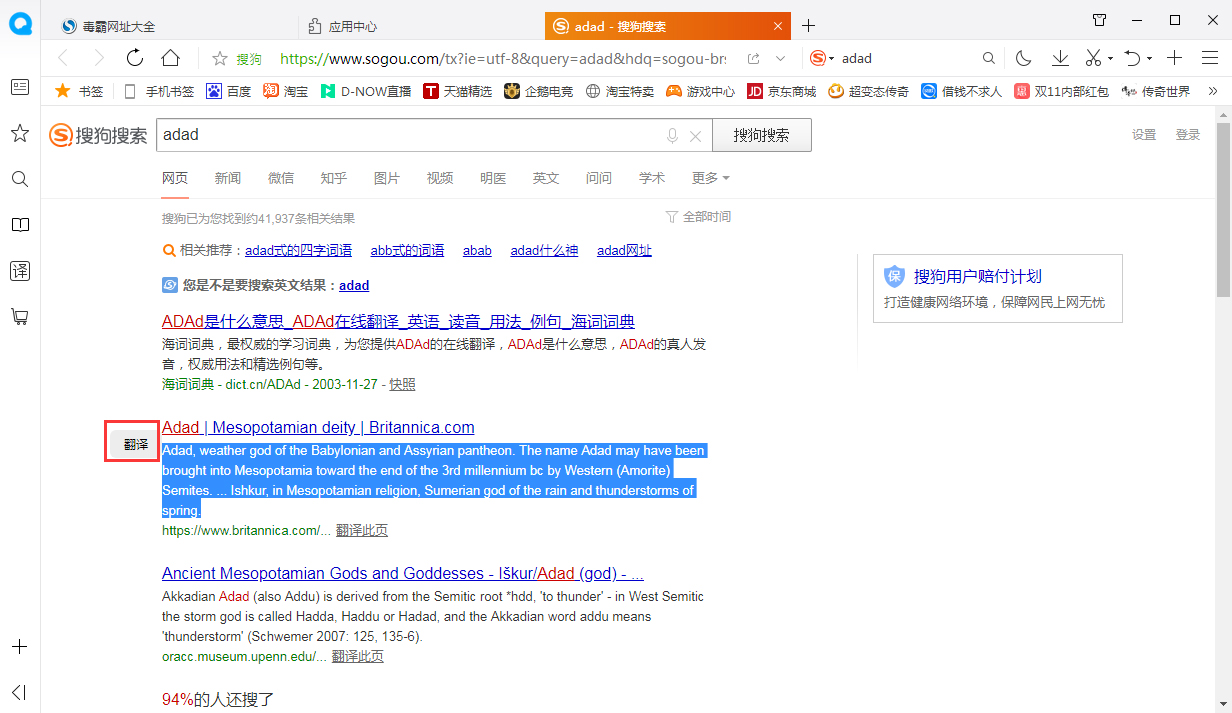Select the 微信 search tab

(x=281, y=178)
